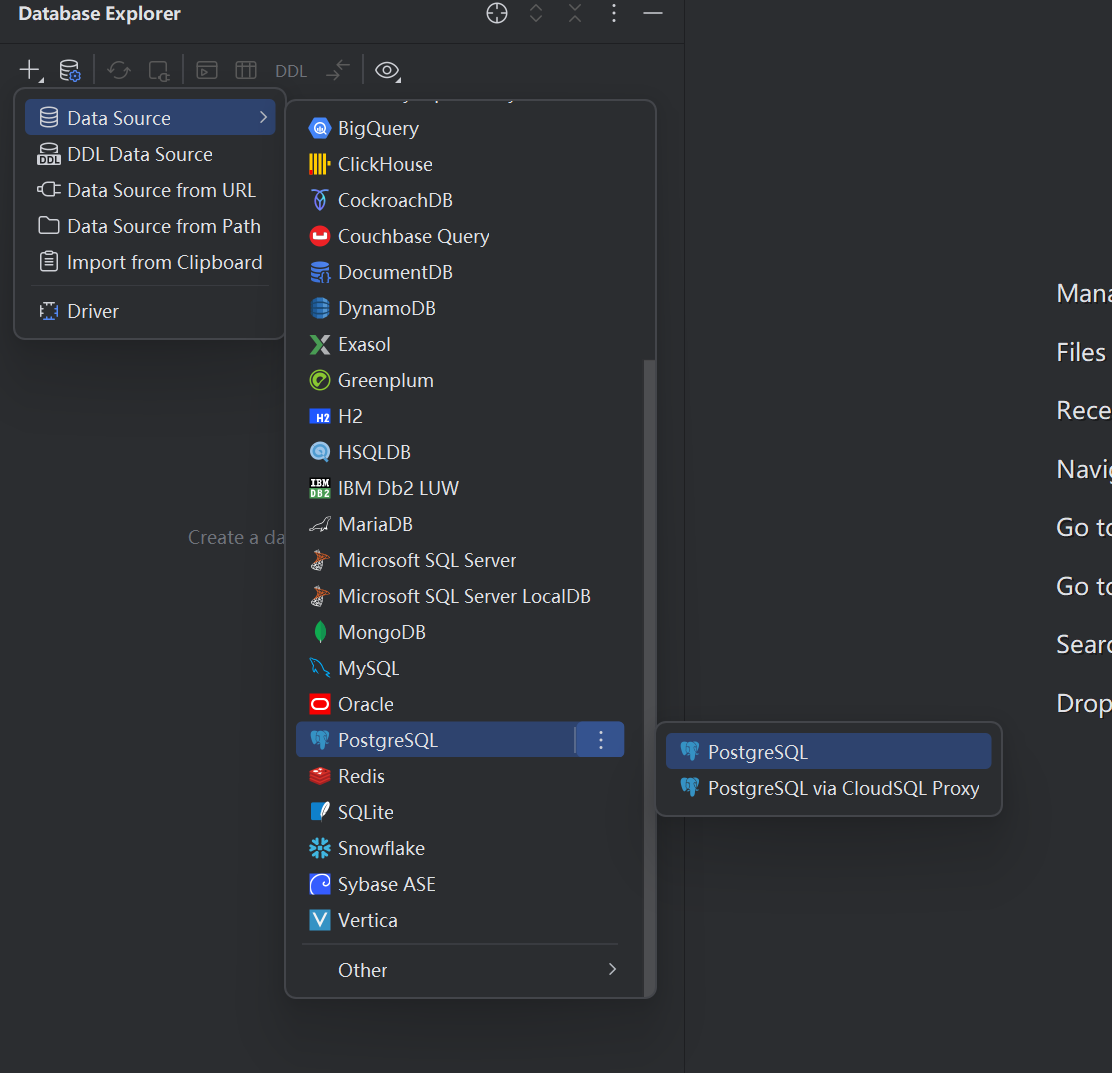This screenshot has height=1073, width=1112.
Task: Click the New (plus) toolbar icon
Action: coord(30,70)
